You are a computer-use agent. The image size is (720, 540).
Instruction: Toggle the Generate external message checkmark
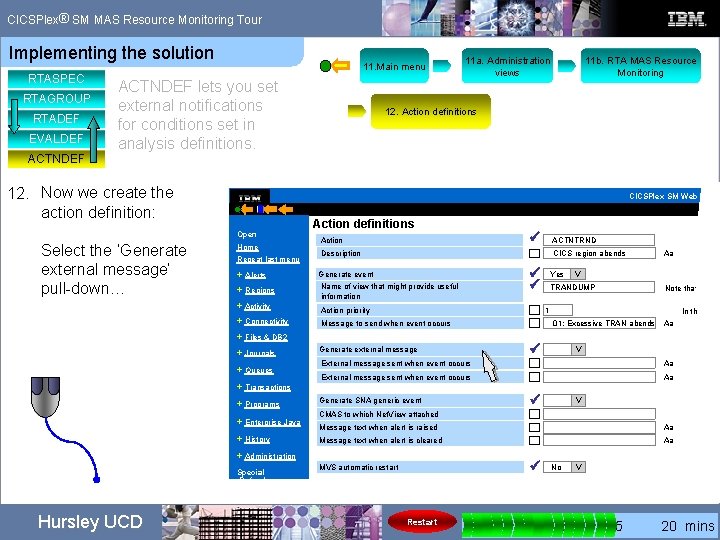534,348
